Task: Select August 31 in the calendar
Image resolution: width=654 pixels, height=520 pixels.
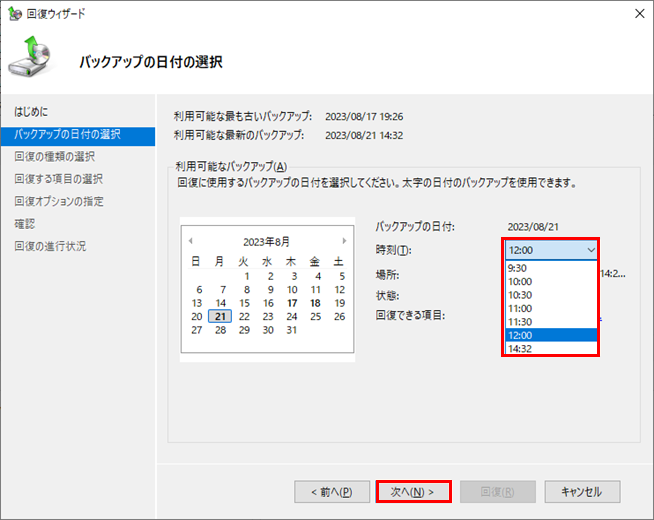Action: click(x=292, y=330)
